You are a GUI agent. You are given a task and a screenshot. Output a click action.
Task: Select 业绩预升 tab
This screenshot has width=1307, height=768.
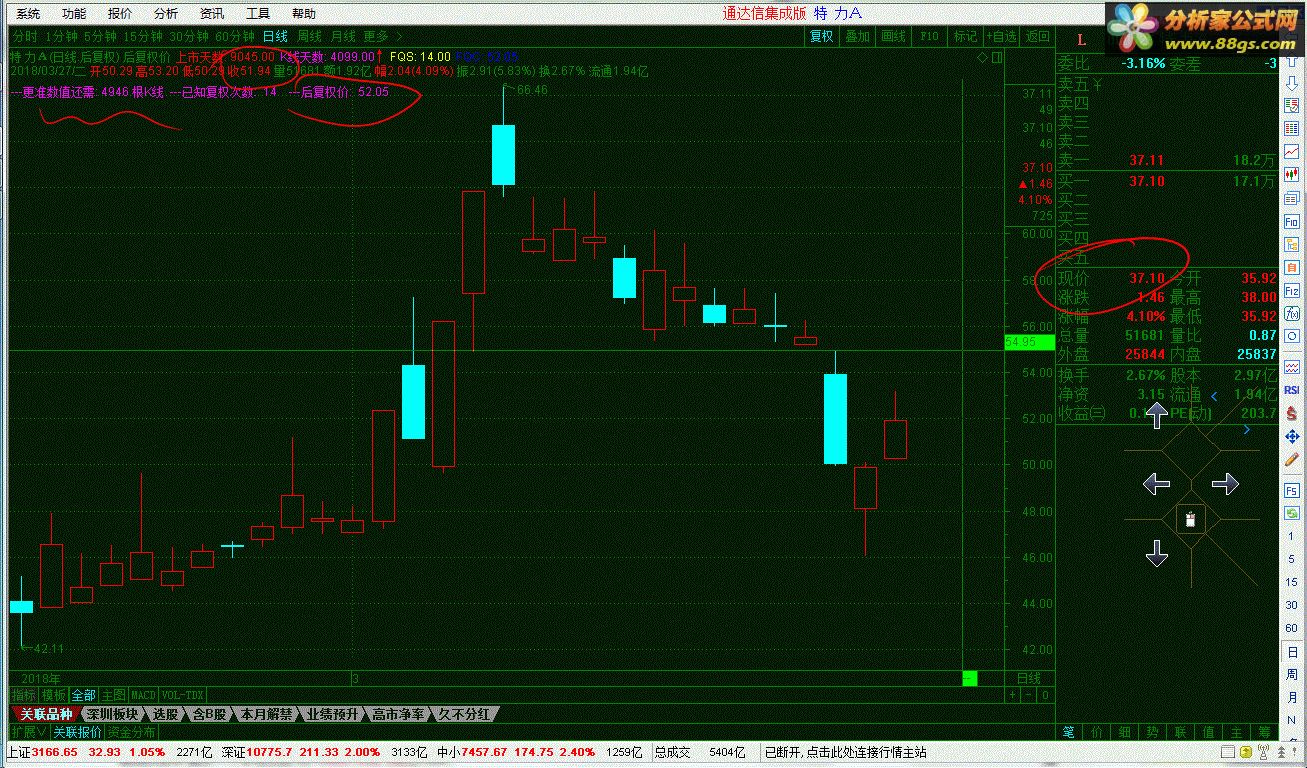tap(333, 714)
